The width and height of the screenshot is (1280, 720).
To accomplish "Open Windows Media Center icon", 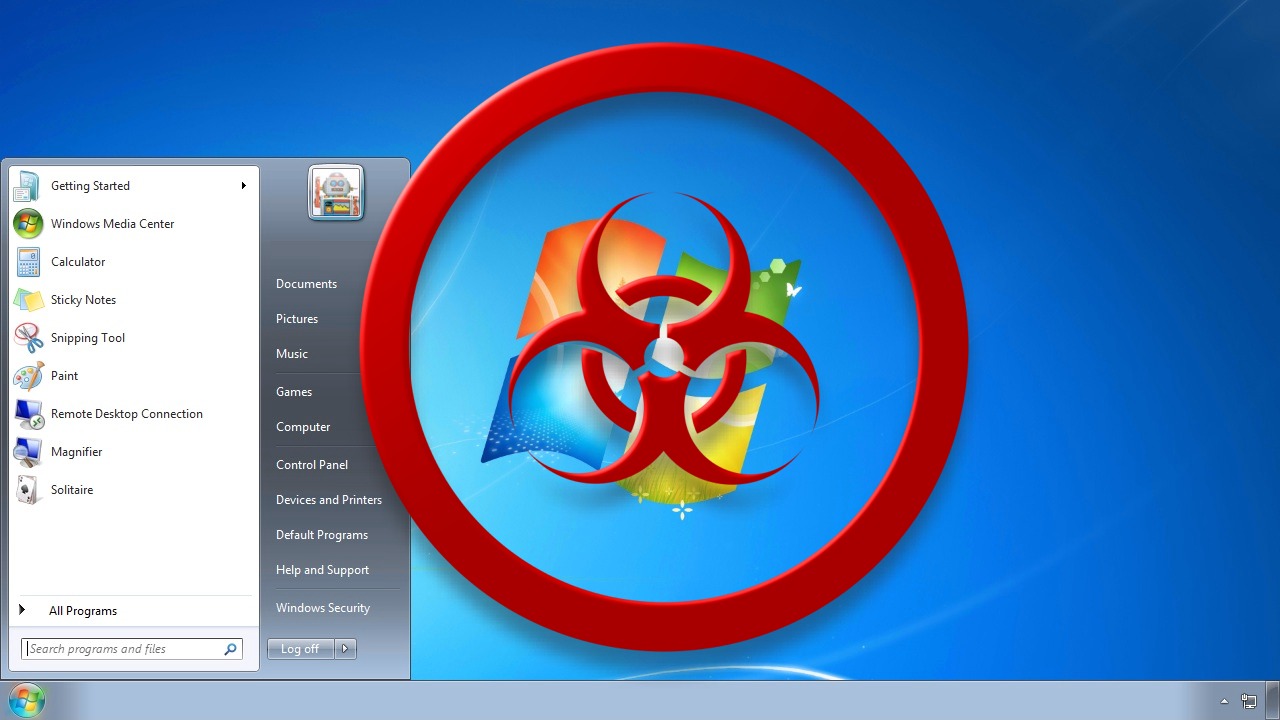I will tap(27, 224).
